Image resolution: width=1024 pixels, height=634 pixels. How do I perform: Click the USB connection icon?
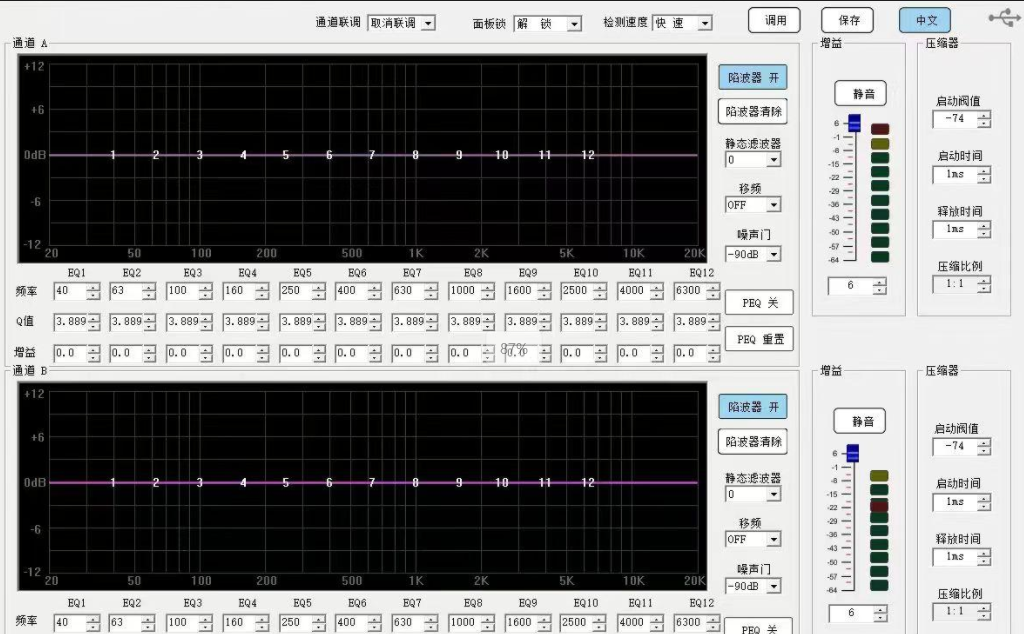point(1004,18)
